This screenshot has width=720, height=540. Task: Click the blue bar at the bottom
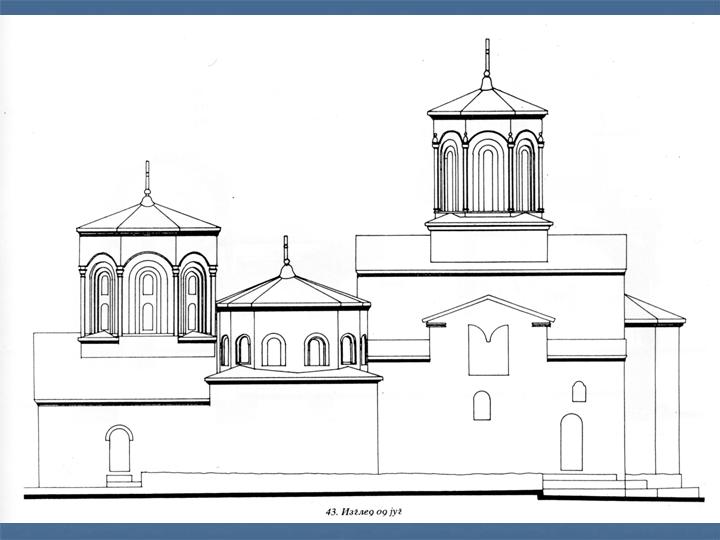[x=360, y=531]
